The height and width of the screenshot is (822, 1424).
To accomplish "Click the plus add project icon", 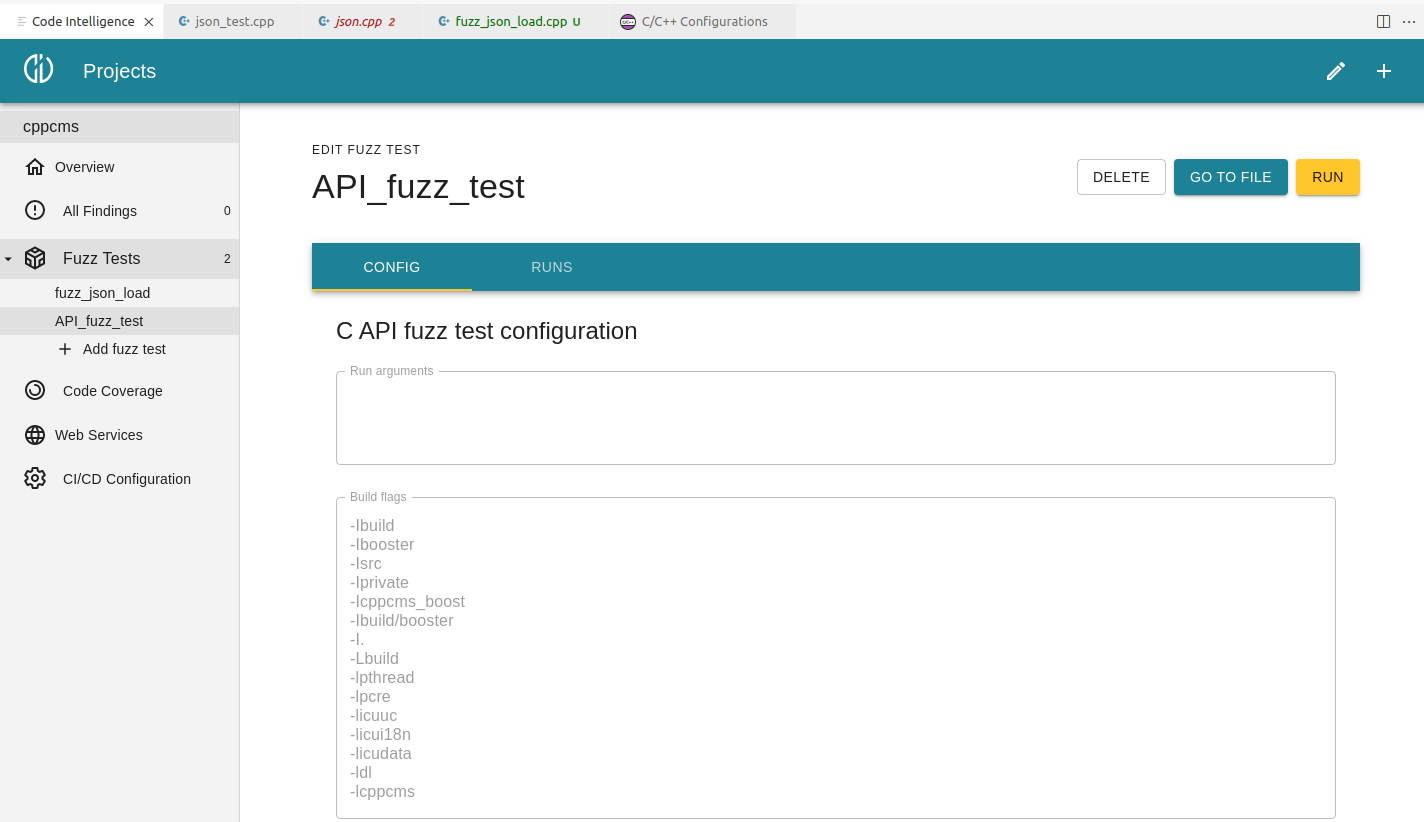I will [1384, 71].
